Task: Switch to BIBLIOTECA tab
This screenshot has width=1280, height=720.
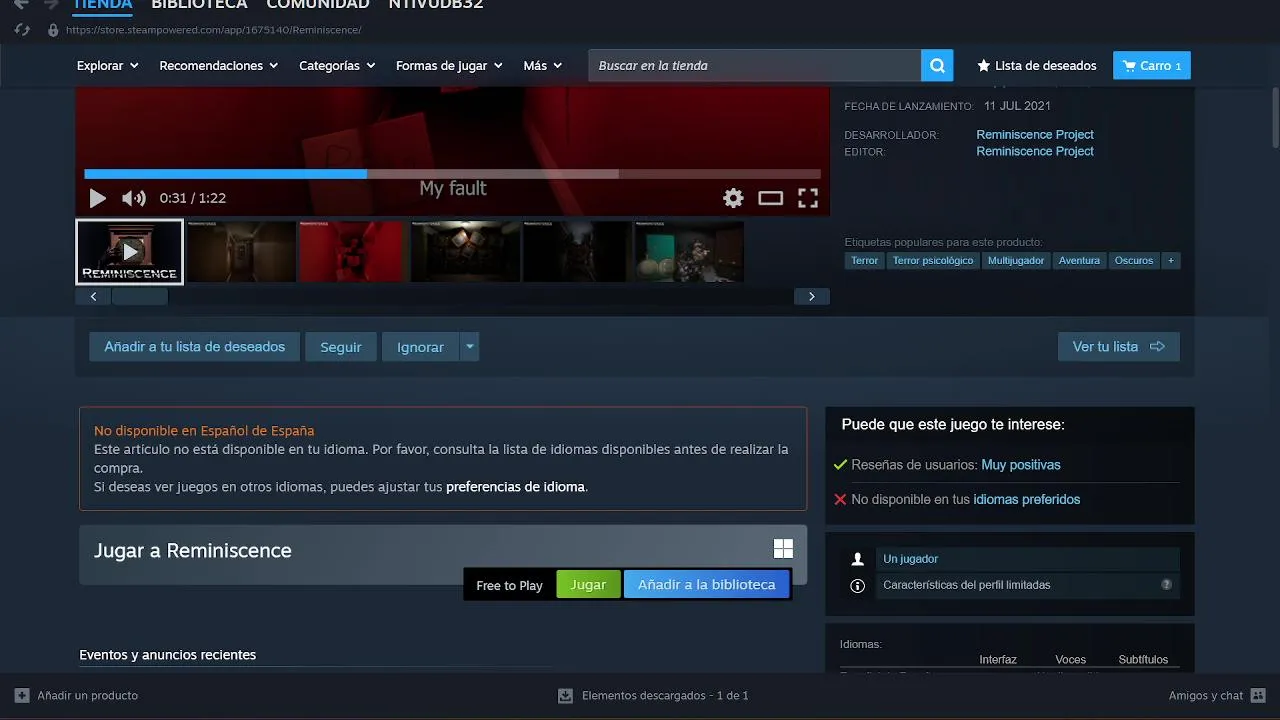Action: [x=199, y=4]
